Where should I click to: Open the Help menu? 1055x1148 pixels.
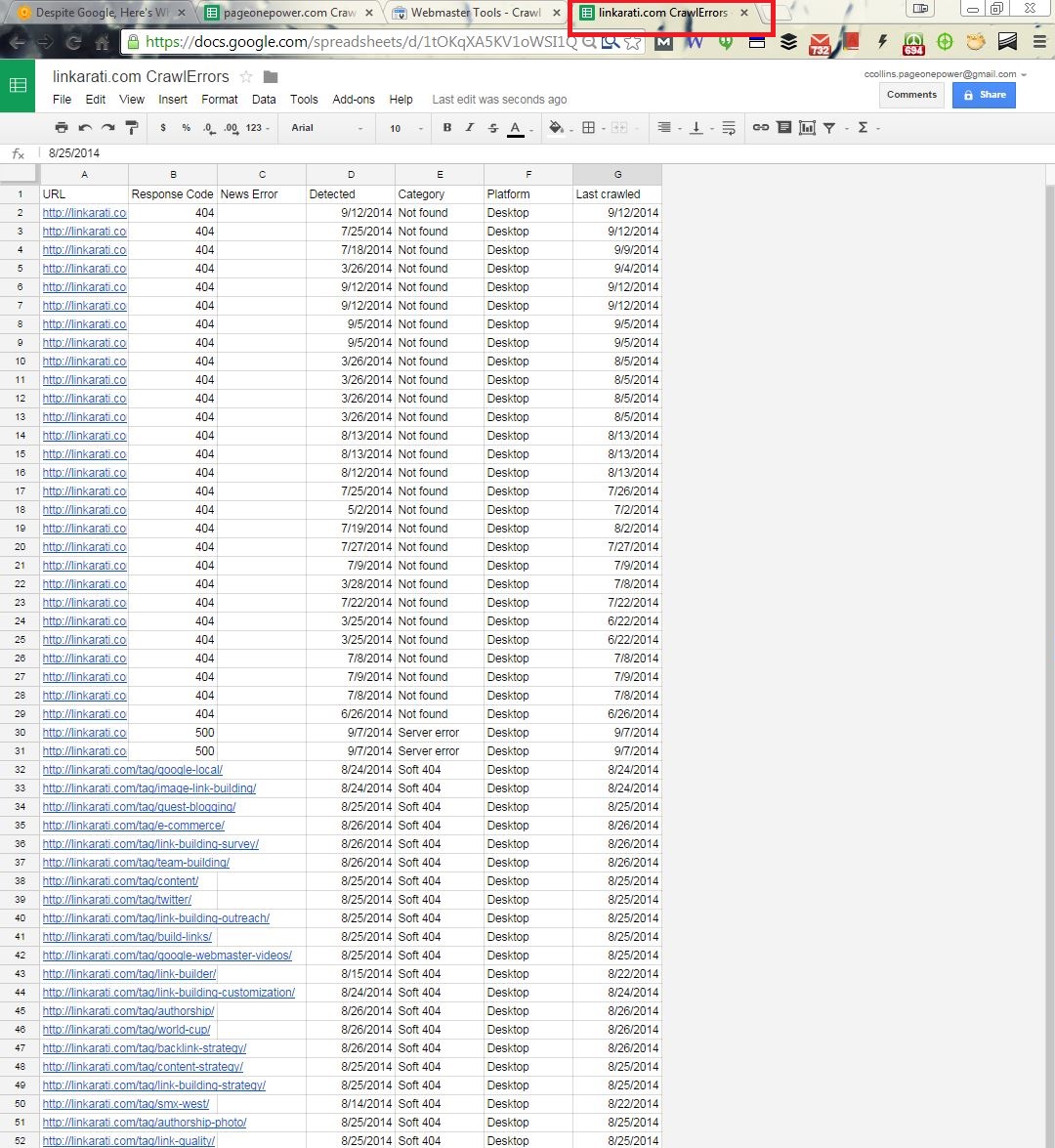[401, 100]
